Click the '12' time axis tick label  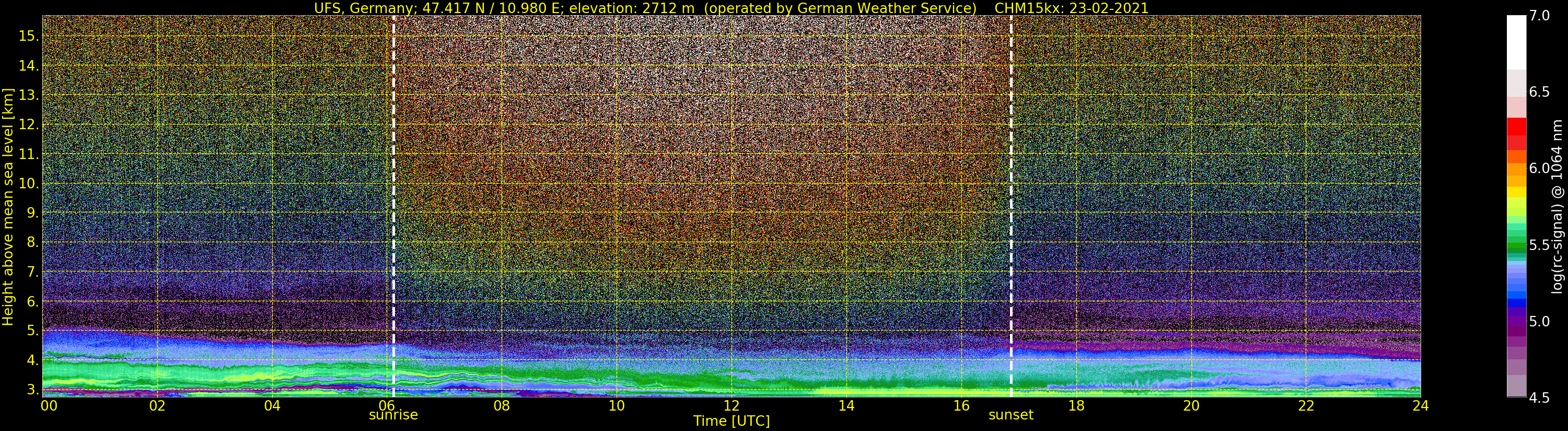(731, 406)
